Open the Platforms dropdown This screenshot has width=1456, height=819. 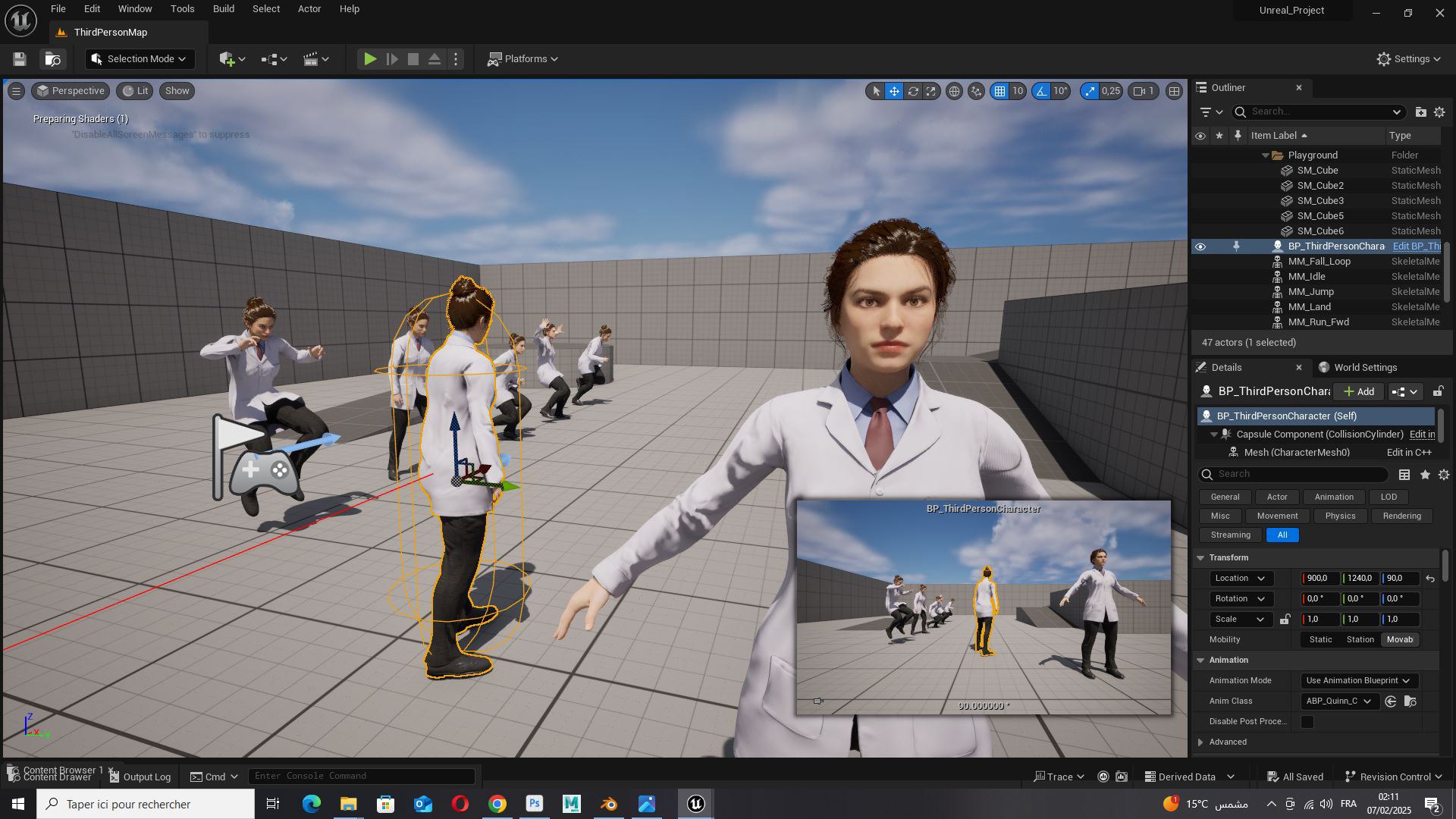522,59
